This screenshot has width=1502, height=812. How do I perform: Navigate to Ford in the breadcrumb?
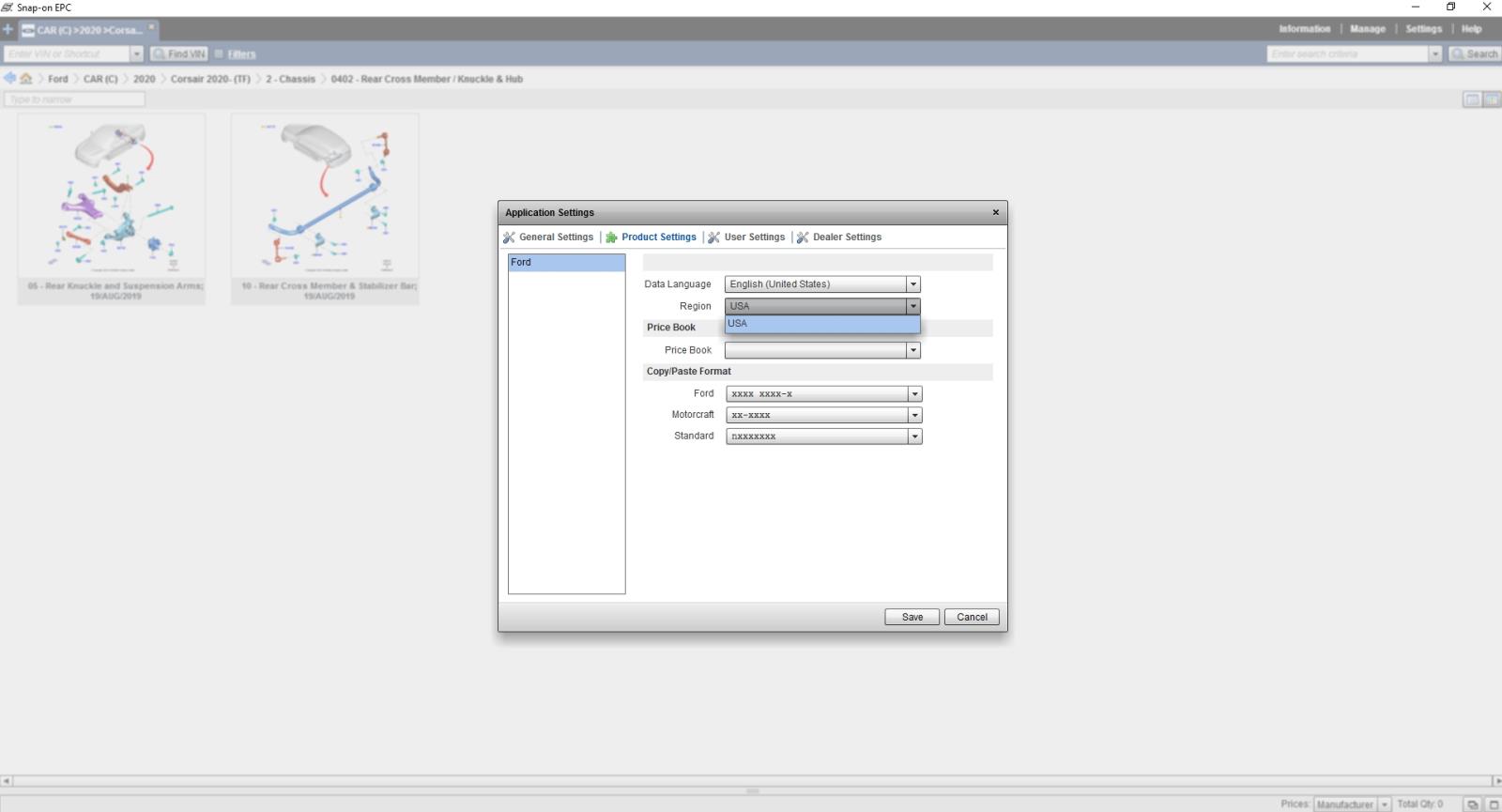click(x=58, y=79)
